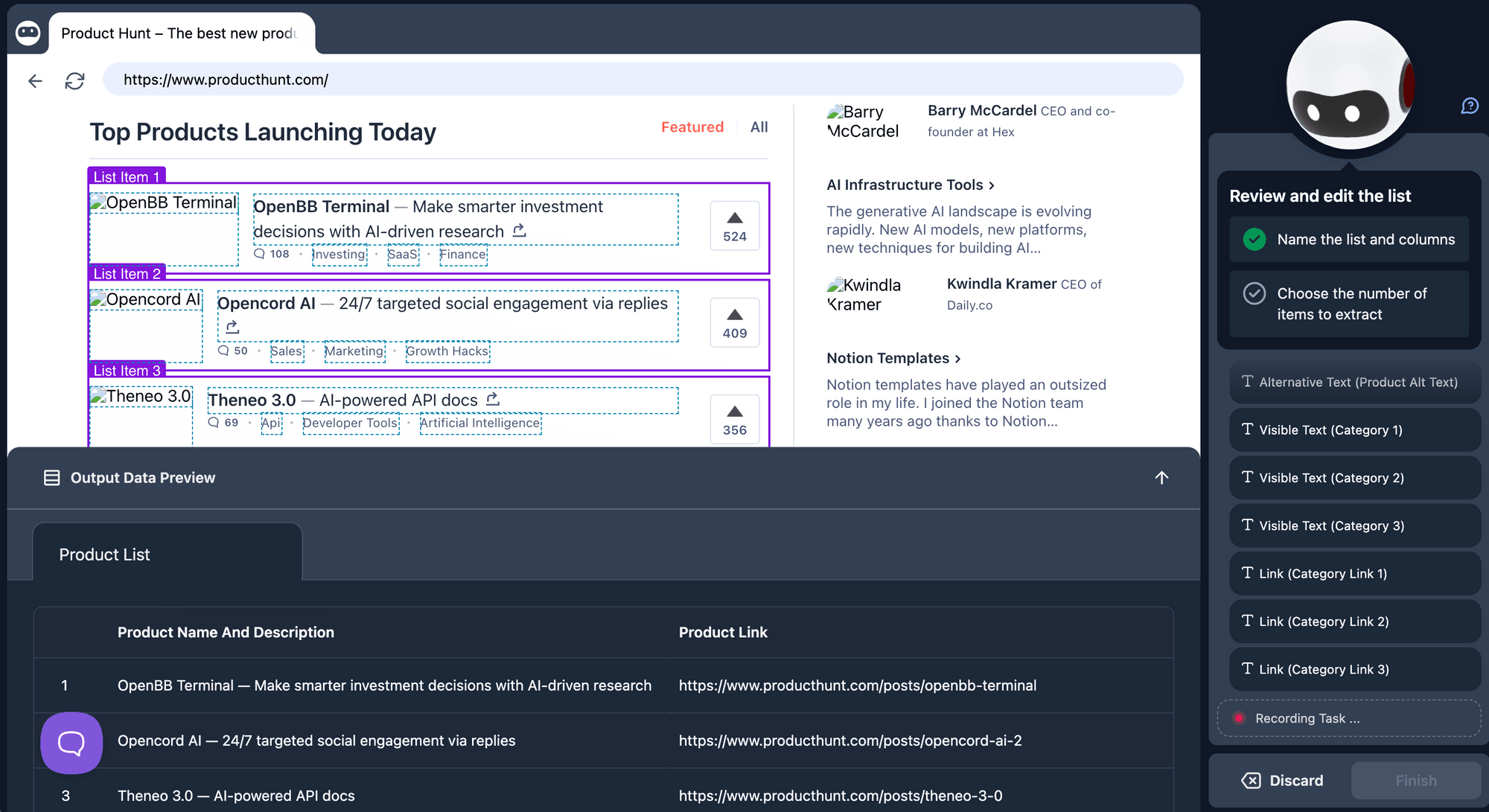This screenshot has width=1489, height=812.
Task: Click the Output Data Preview table icon
Action: (51, 478)
